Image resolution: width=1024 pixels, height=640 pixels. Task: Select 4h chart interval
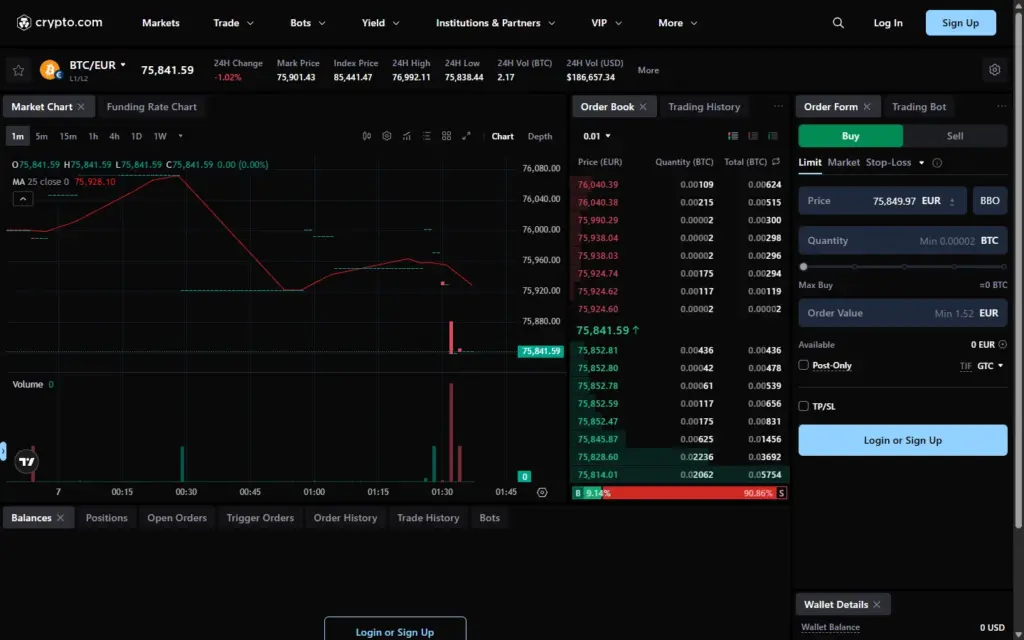[114, 136]
